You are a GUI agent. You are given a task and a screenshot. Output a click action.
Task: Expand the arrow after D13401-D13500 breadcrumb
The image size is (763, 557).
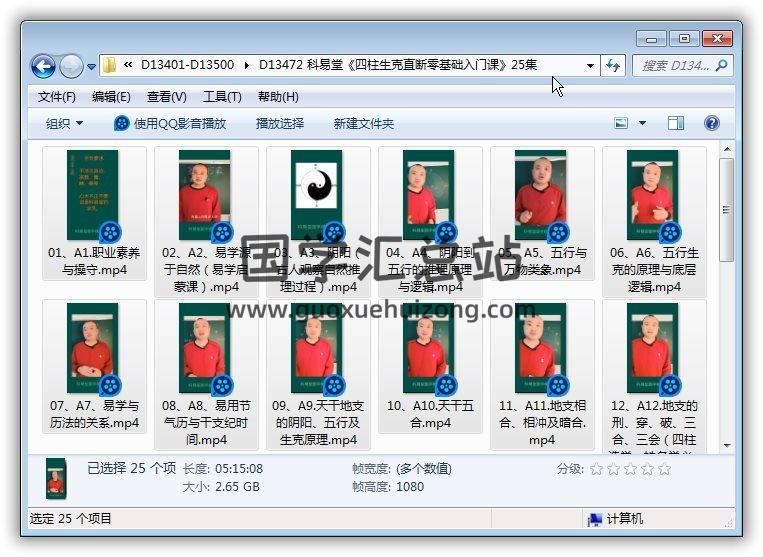point(247,65)
